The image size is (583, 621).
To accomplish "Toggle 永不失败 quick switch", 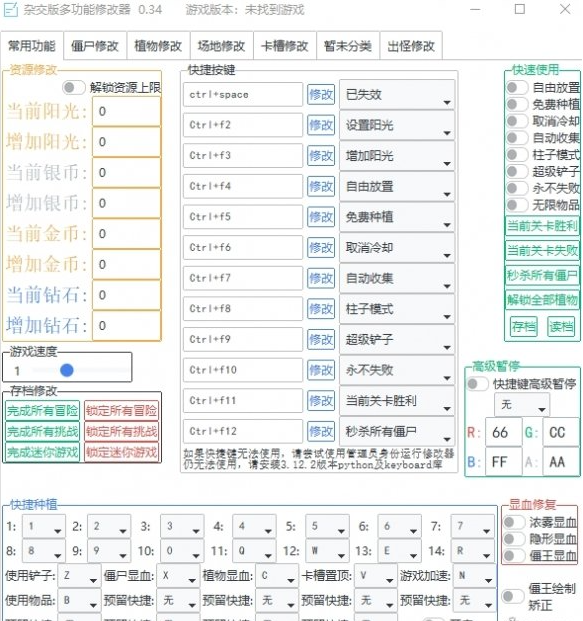I will (517, 188).
